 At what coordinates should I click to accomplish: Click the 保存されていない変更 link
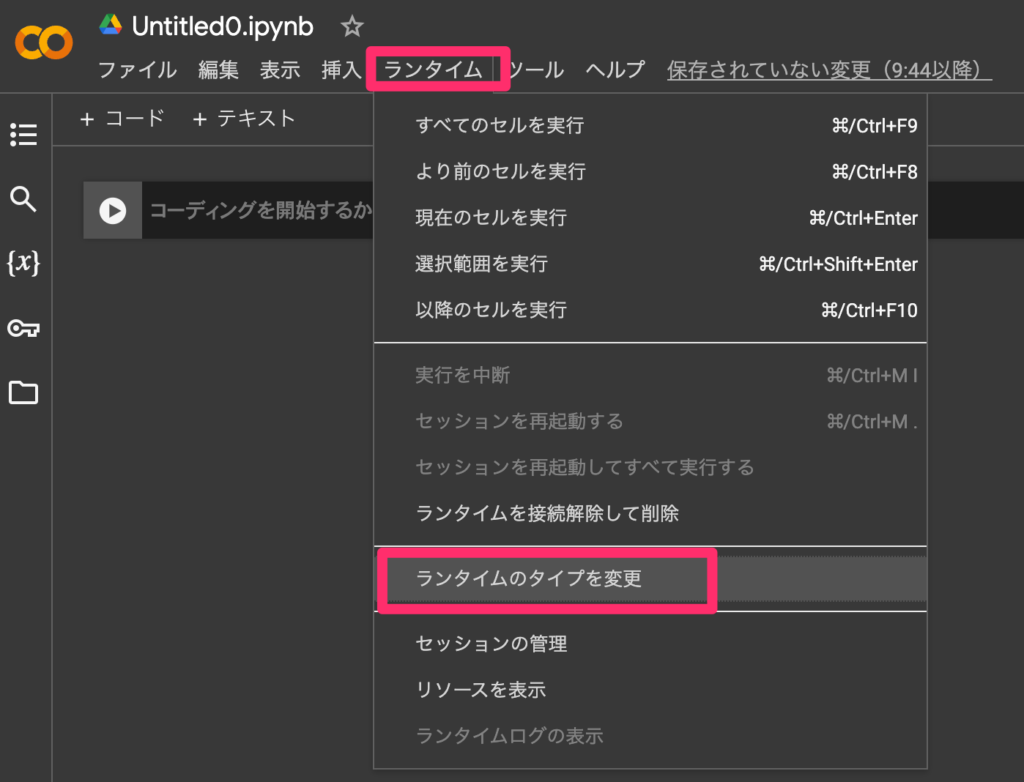pyautogui.click(x=828, y=70)
